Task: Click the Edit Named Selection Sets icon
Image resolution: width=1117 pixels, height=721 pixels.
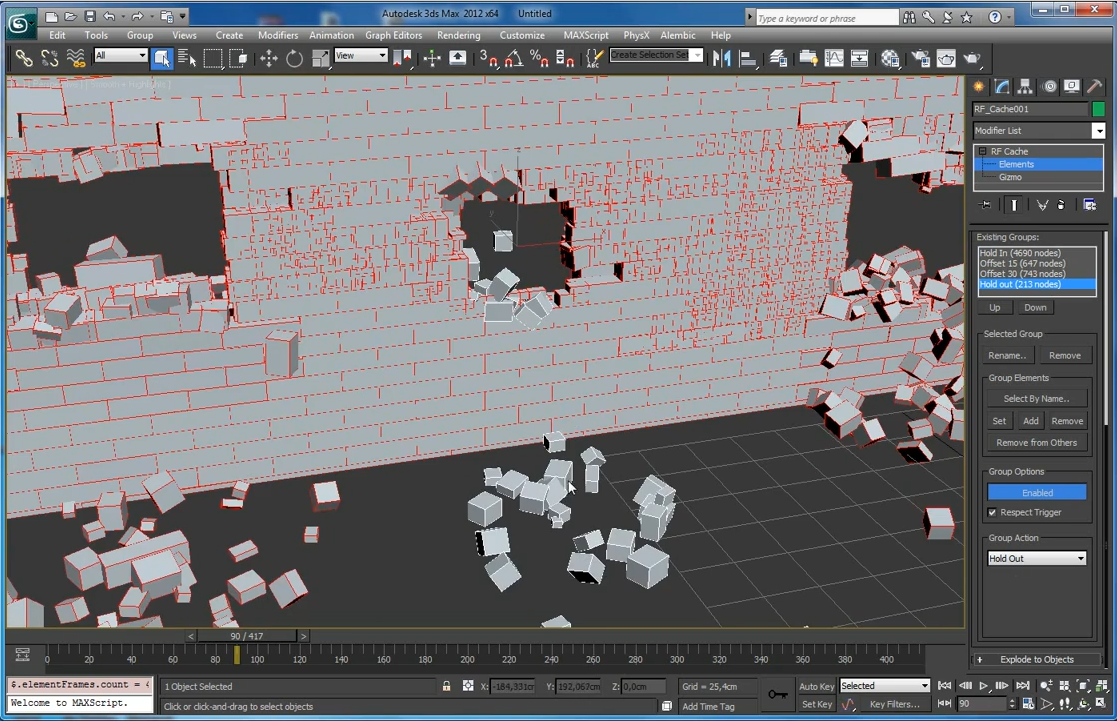Action: (594, 58)
